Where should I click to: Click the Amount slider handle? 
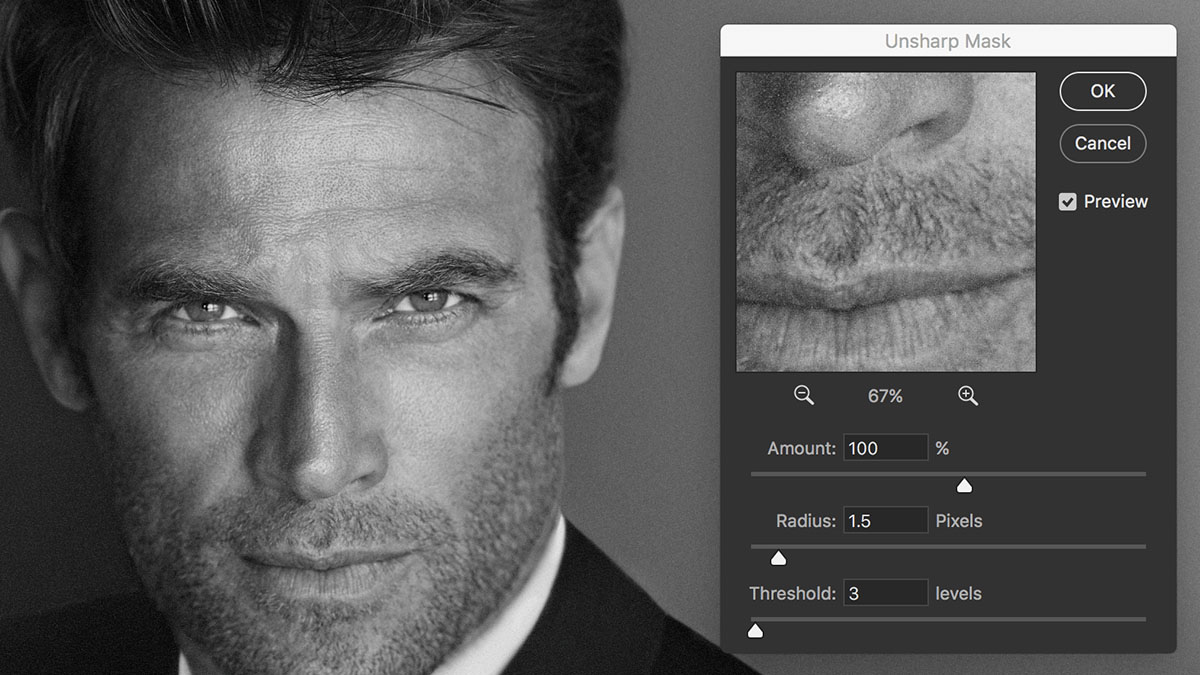pyautogui.click(x=964, y=485)
